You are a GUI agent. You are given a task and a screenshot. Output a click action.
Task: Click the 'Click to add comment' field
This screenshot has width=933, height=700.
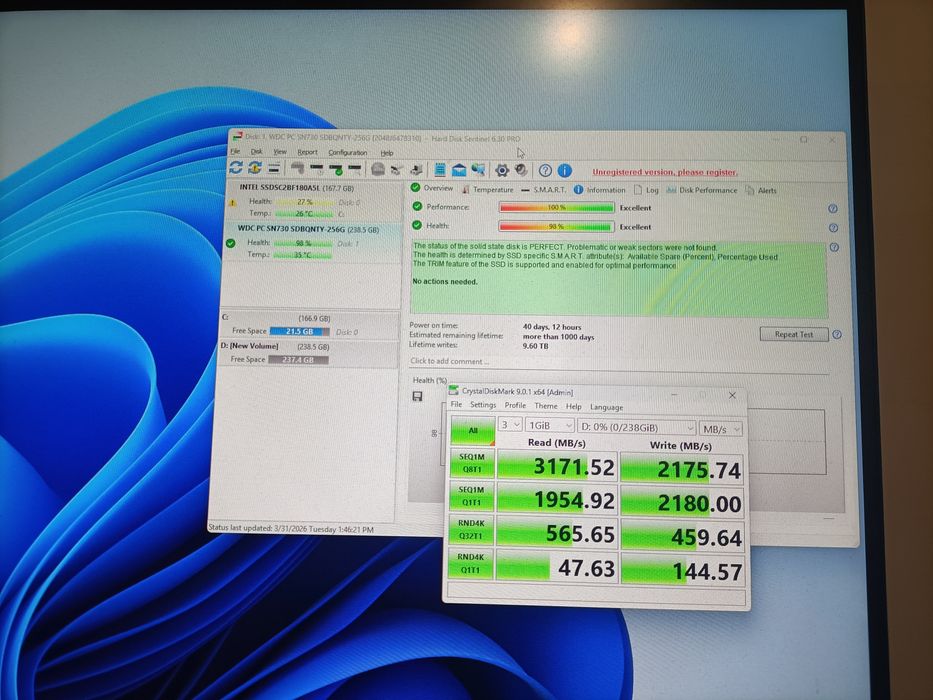coord(450,361)
